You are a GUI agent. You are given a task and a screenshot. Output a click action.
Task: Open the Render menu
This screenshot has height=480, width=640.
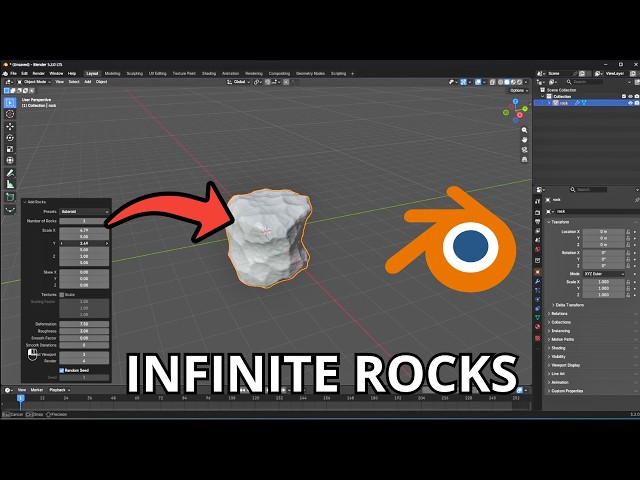pyautogui.click(x=38, y=73)
